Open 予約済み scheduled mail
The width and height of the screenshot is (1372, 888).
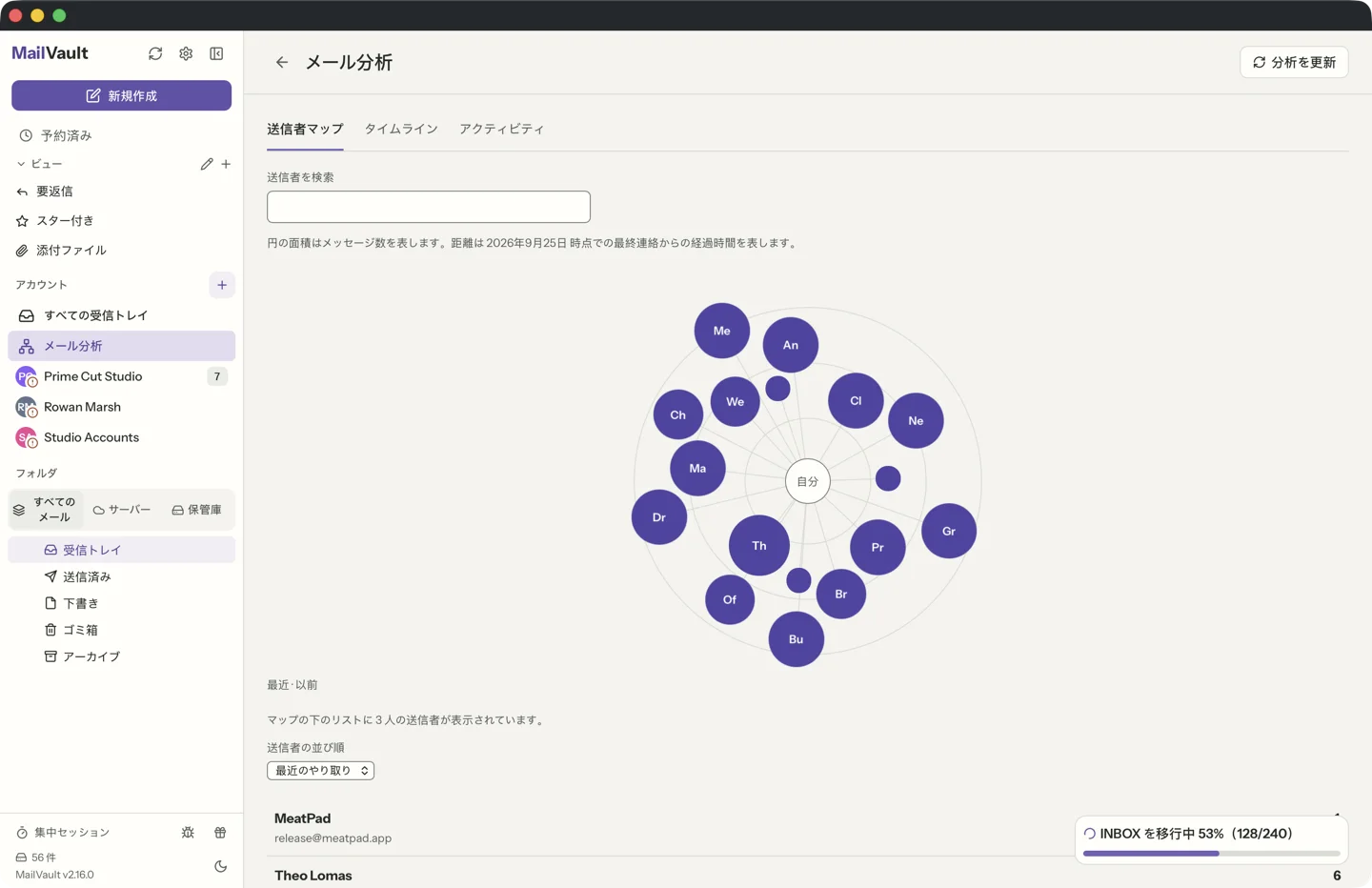click(x=122, y=135)
